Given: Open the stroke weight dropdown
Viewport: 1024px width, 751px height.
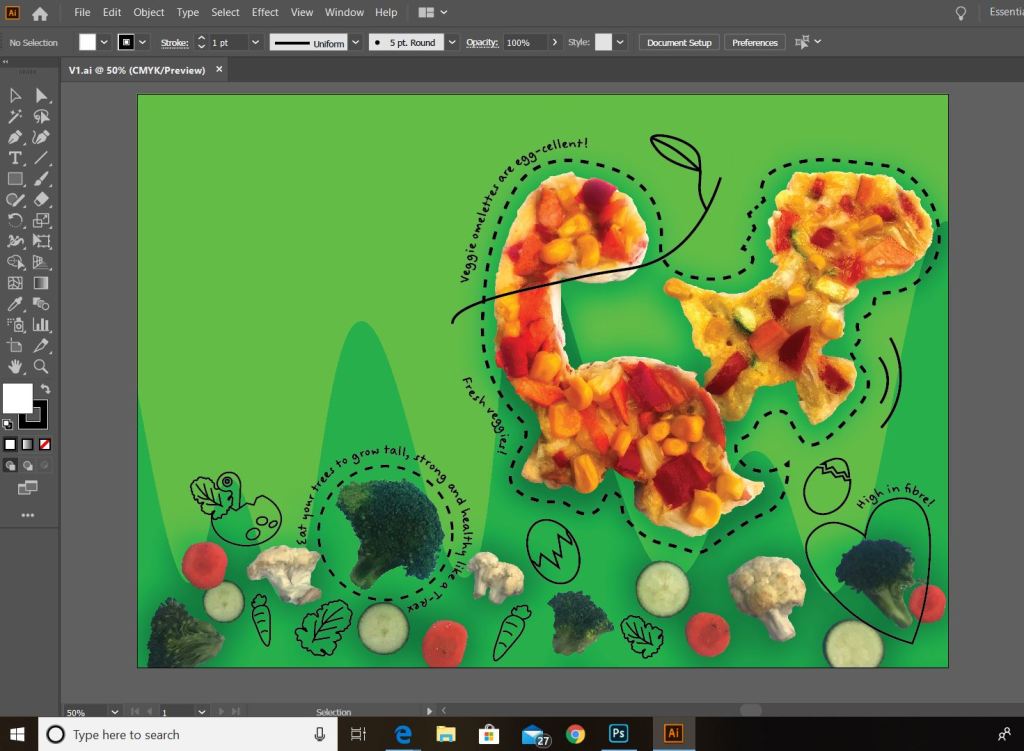Looking at the screenshot, I should point(255,42).
